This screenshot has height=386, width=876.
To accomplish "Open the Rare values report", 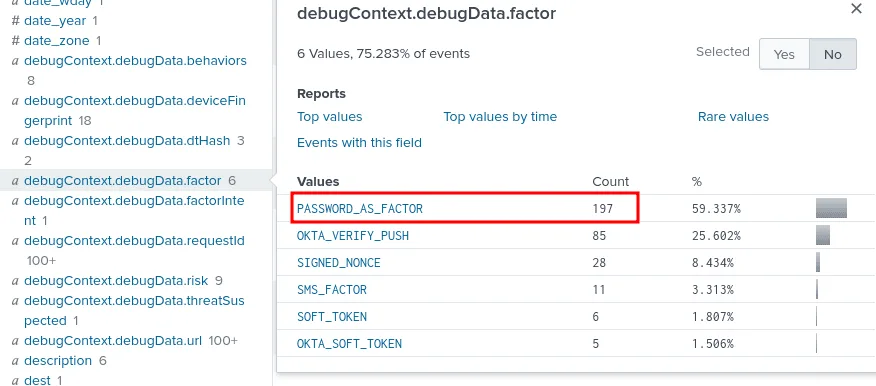I will pos(733,117).
